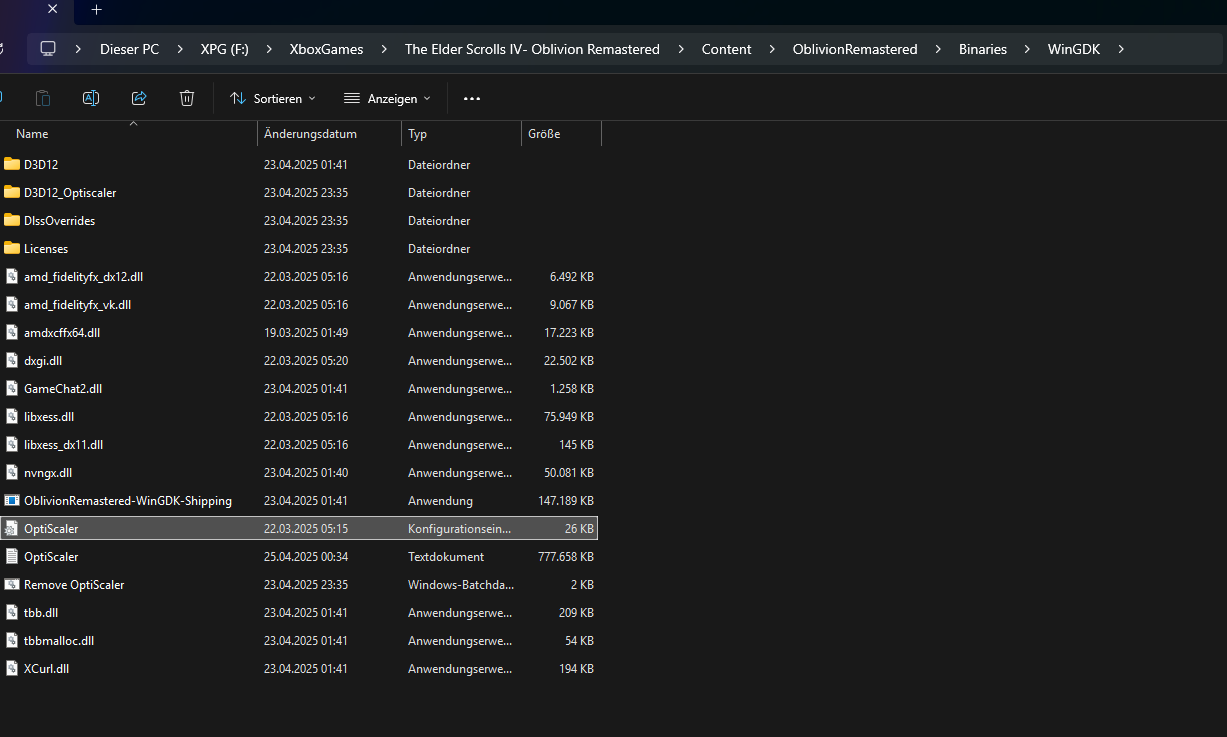Click the Konfigurationsein... type cell
The height and width of the screenshot is (737, 1227).
(x=459, y=528)
